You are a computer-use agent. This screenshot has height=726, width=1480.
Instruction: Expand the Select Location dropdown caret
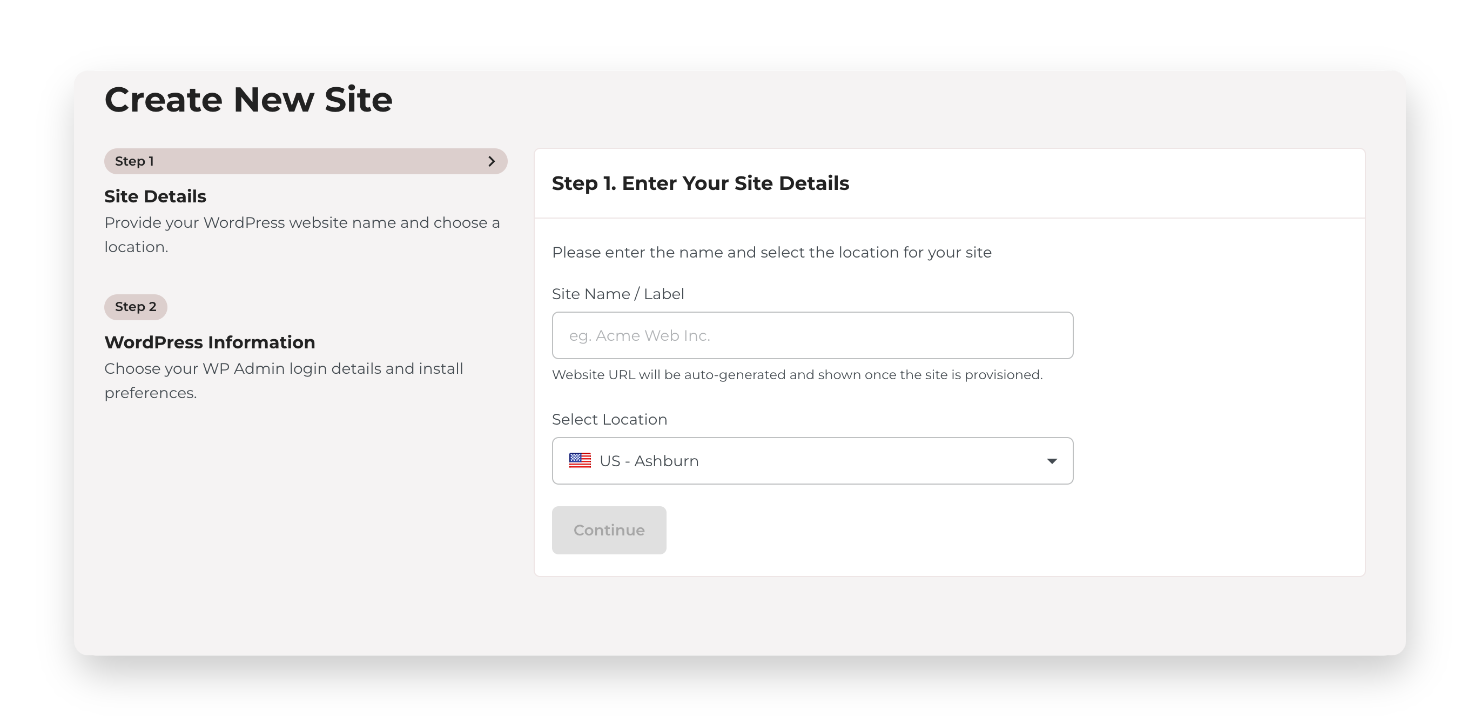point(1051,461)
